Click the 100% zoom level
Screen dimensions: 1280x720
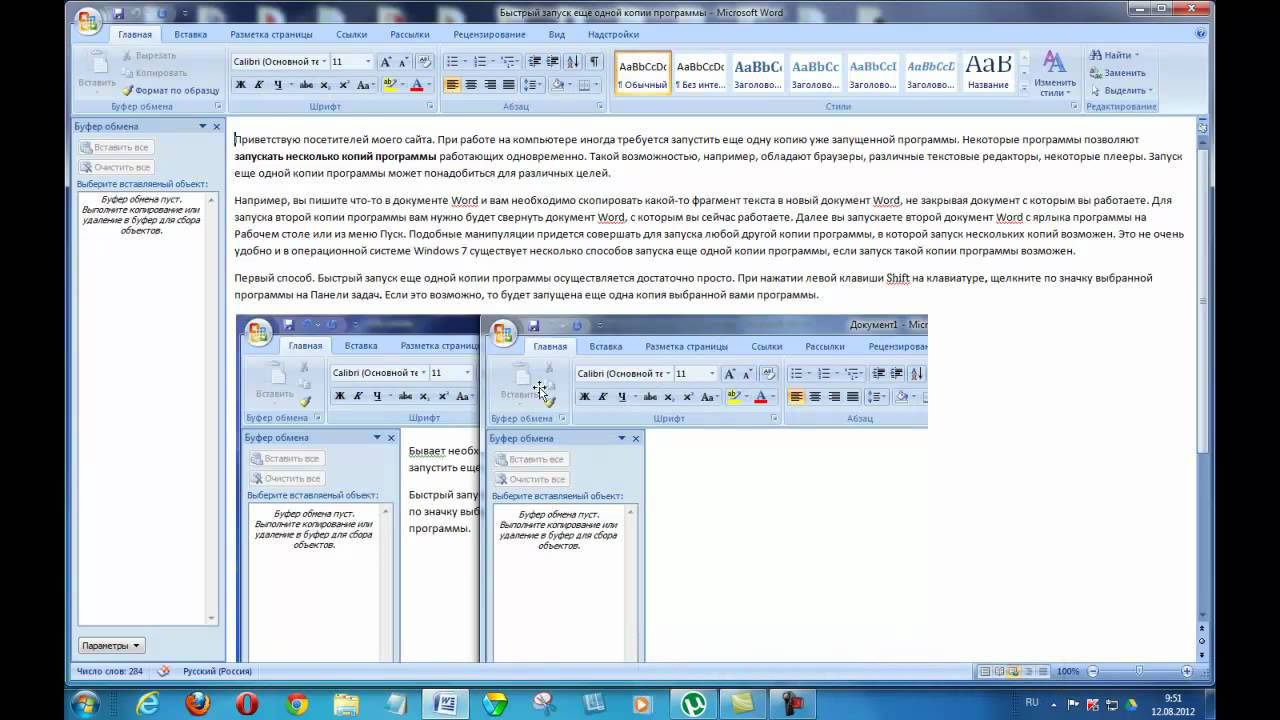pyautogui.click(x=1068, y=671)
